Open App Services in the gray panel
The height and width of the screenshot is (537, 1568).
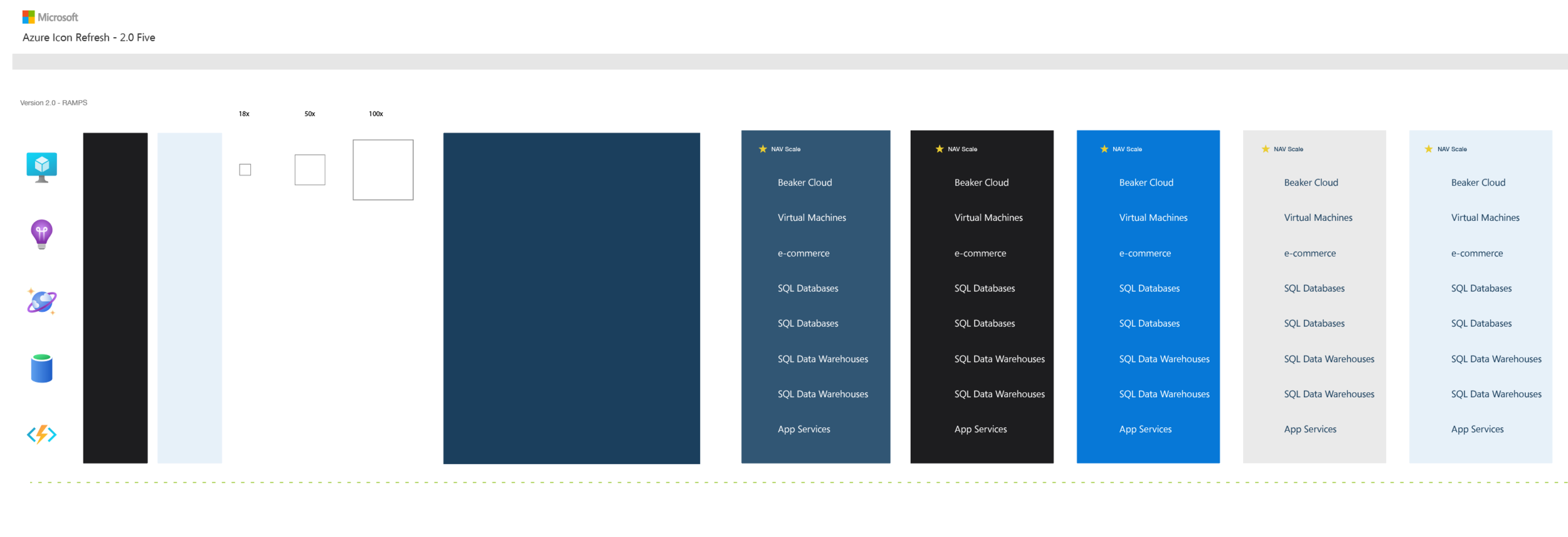[x=1310, y=429]
